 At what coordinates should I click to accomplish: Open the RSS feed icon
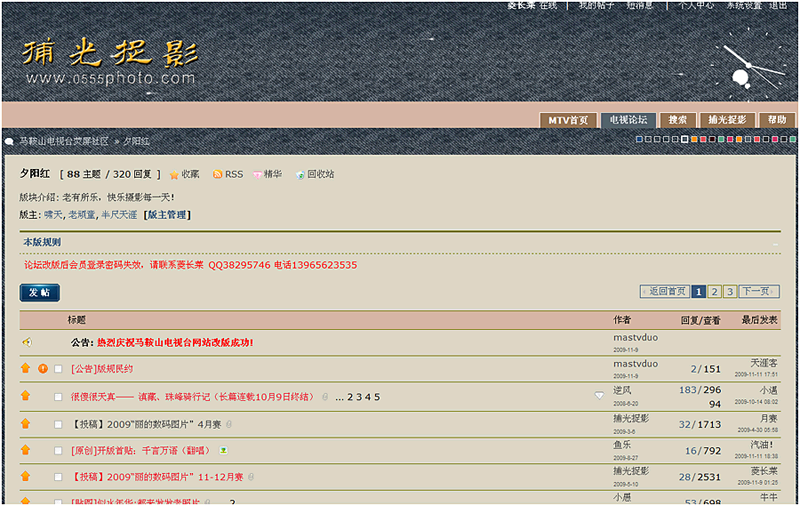coord(217,174)
